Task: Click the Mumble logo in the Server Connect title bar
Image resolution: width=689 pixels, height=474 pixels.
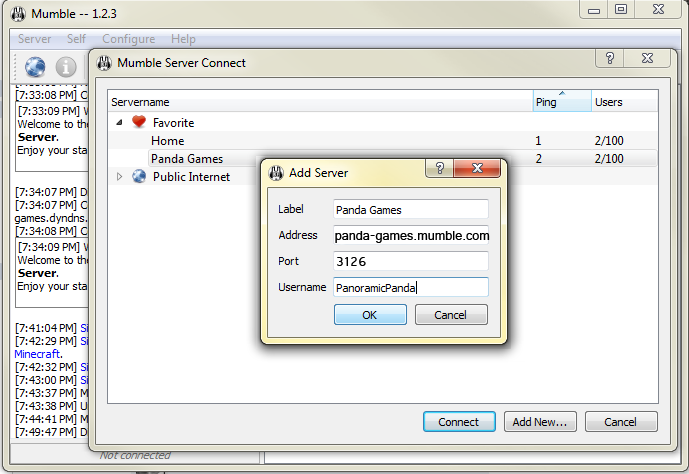Action: click(104, 63)
